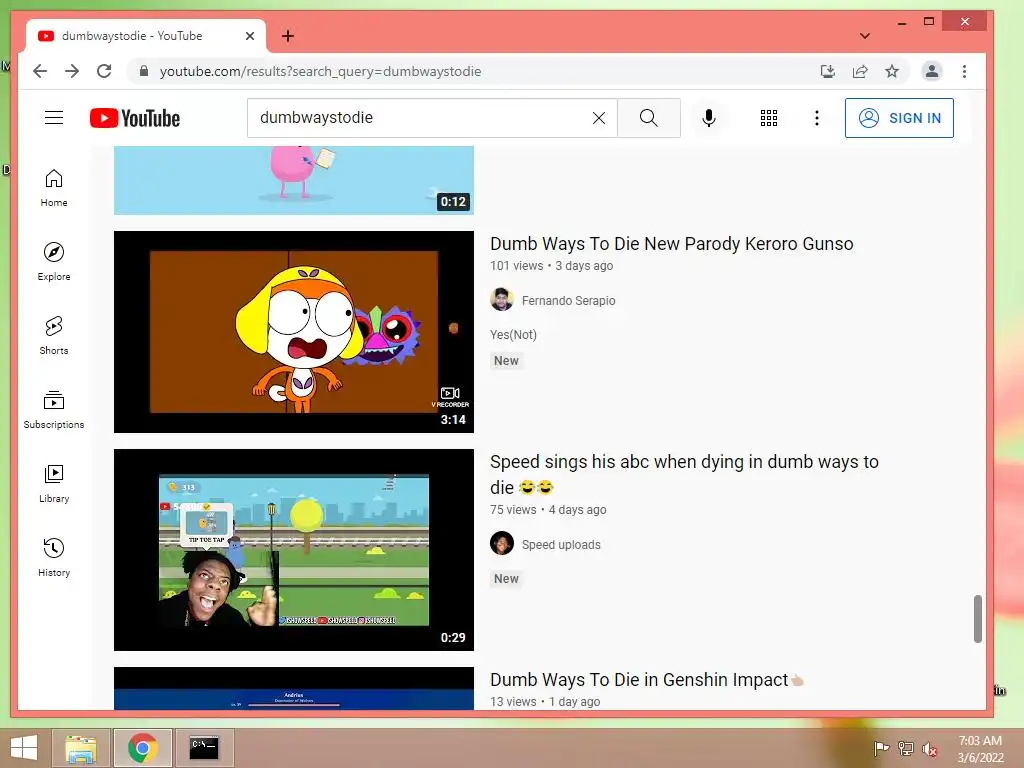This screenshot has width=1024, height=768.
Task: Open Chrome's three-dot menu
Action: pyautogui.click(x=965, y=71)
